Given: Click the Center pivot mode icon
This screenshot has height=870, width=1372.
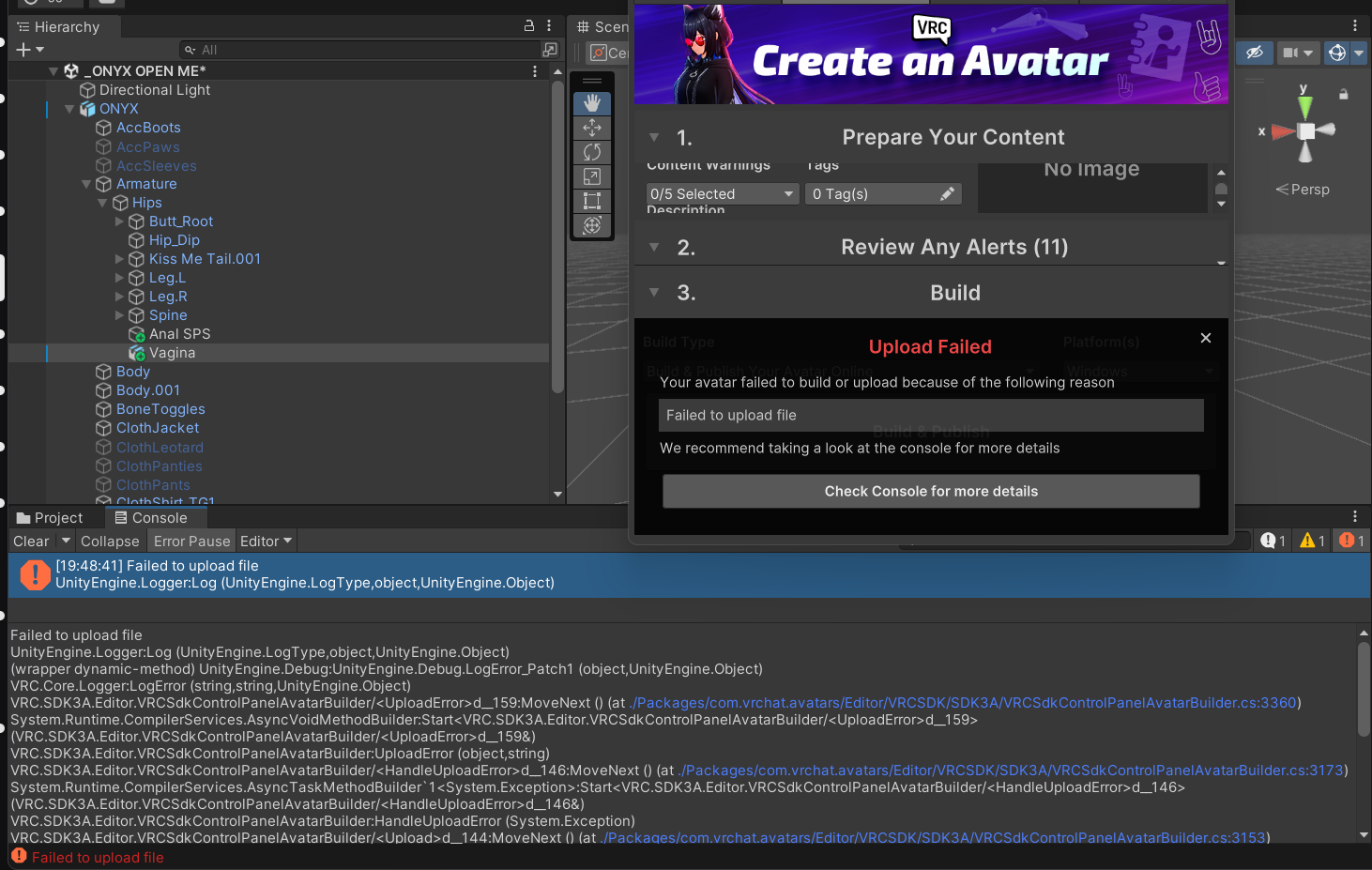Looking at the screenshot, I should click(599, 53).
